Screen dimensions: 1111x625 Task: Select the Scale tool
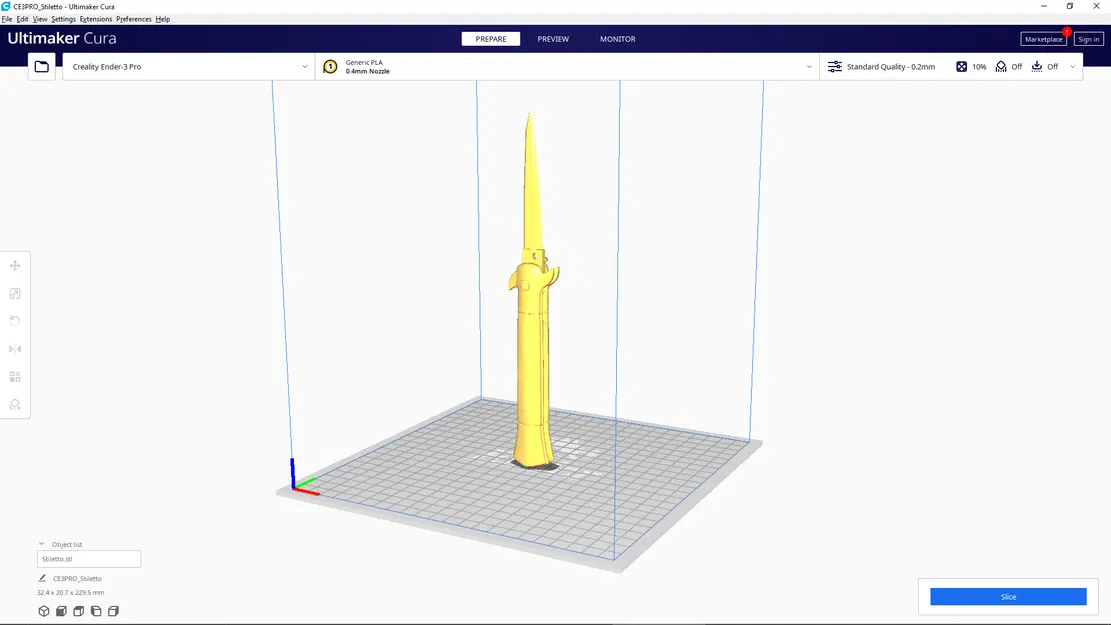[14, 293]
